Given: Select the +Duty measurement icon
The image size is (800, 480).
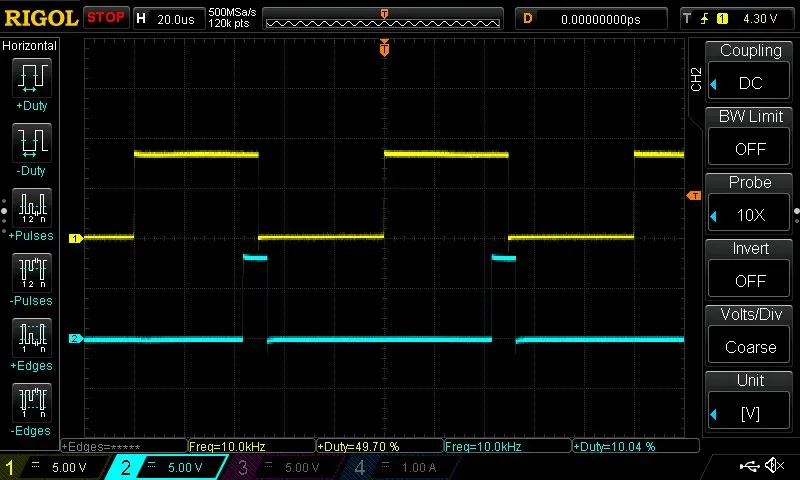Looking at the screenshot, I should point(31,78).
